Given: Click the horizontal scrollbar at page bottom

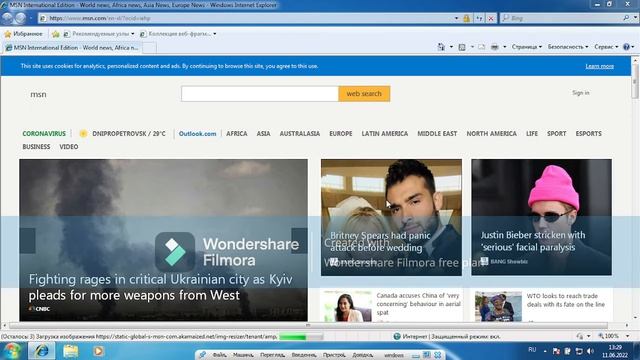Looking at the screenshot, I should 308,325.
